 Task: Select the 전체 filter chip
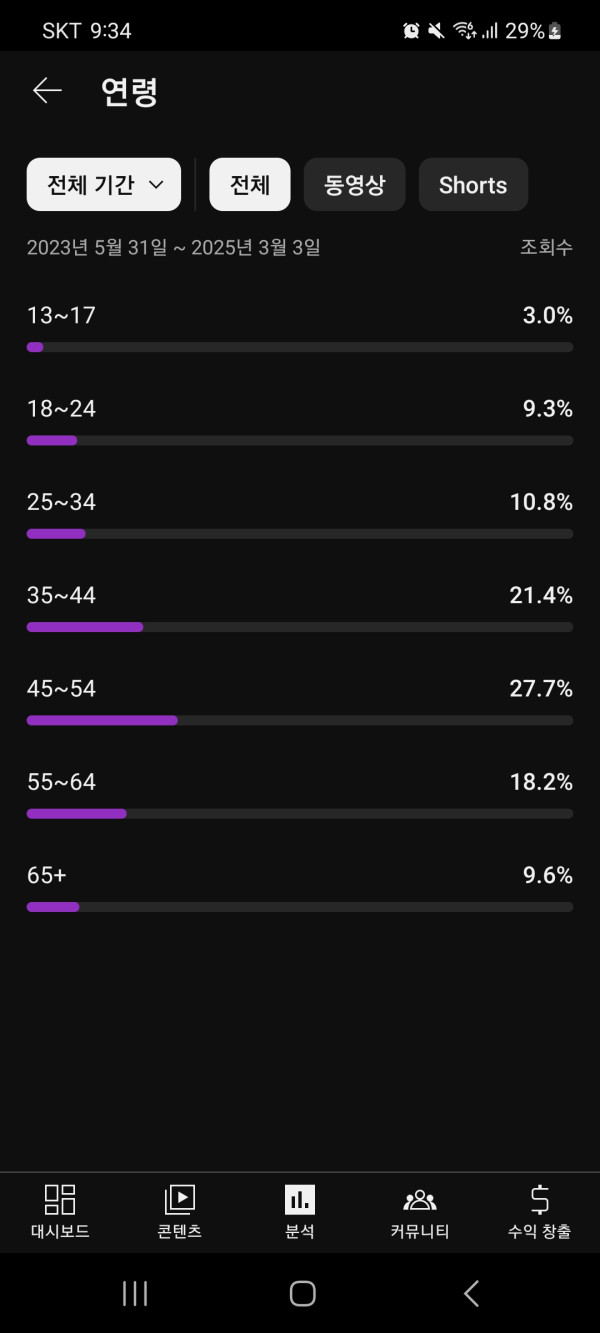[249, 185]
